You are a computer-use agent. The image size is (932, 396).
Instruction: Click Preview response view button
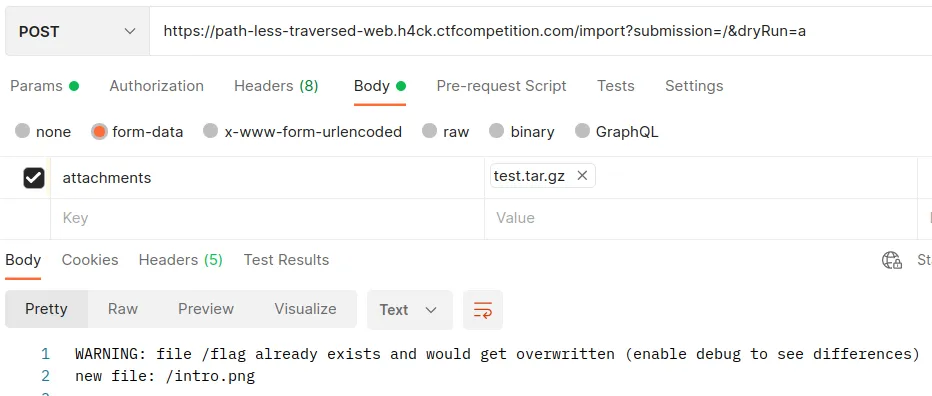tap(206, 309)
